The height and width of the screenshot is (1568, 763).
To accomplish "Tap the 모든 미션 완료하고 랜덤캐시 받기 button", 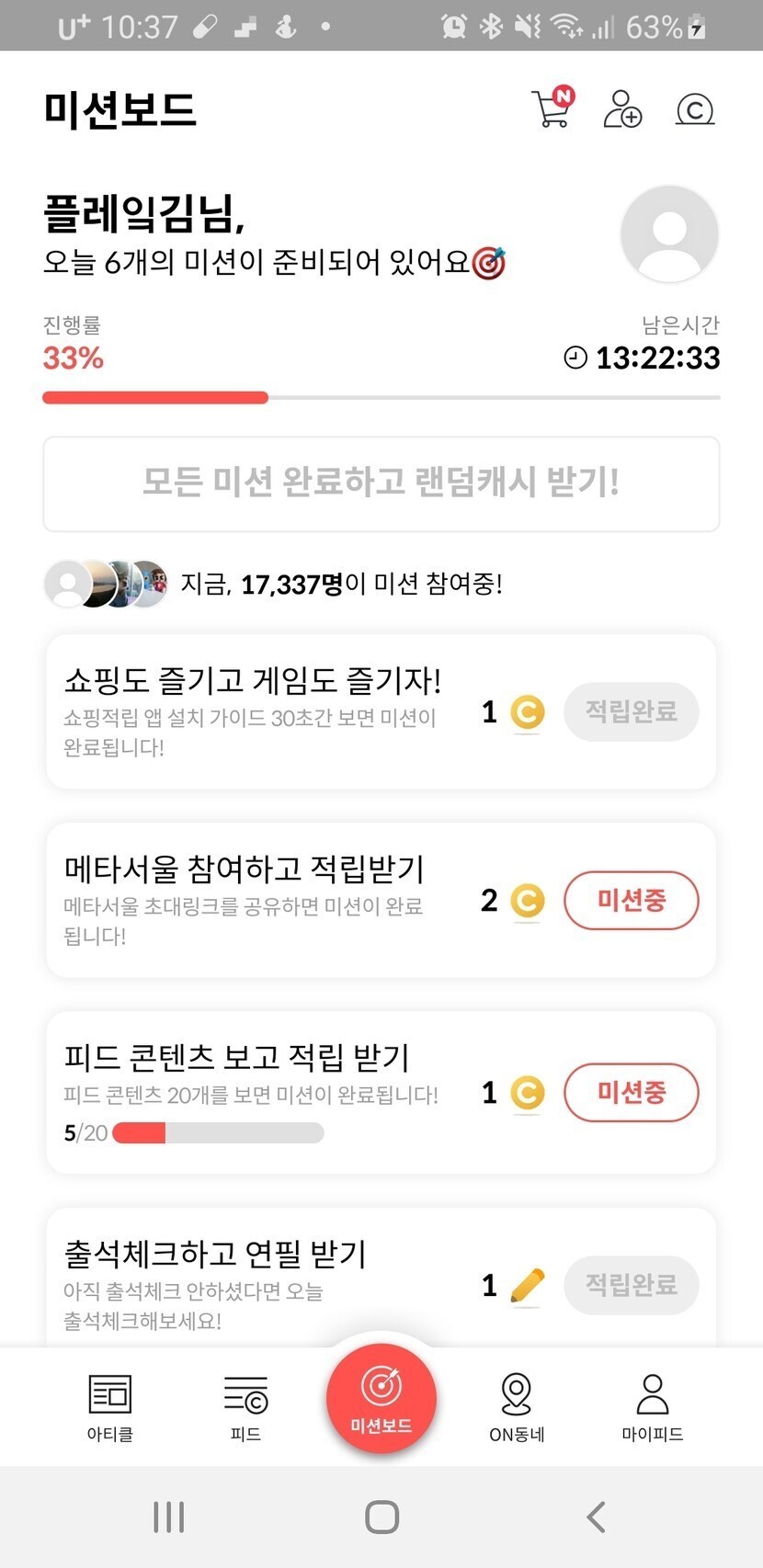I will pyautogui.click(x=381, y=483).
